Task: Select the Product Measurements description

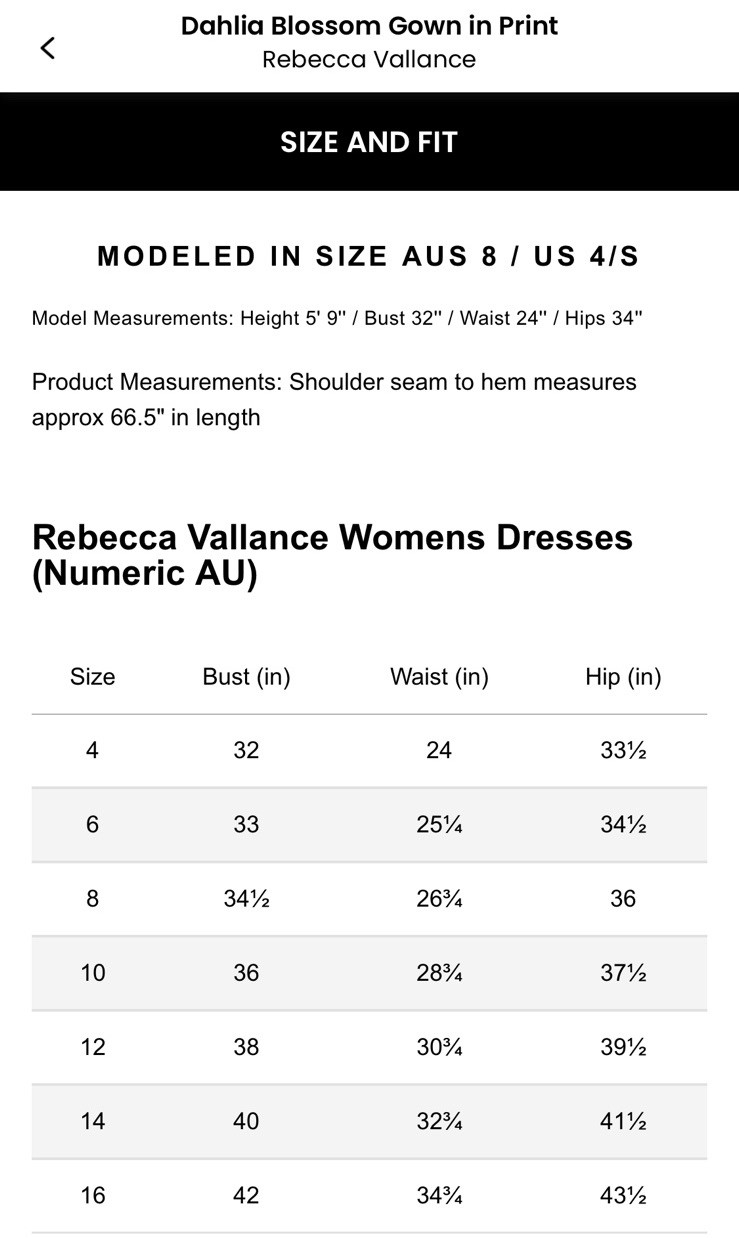Action: 334,399
